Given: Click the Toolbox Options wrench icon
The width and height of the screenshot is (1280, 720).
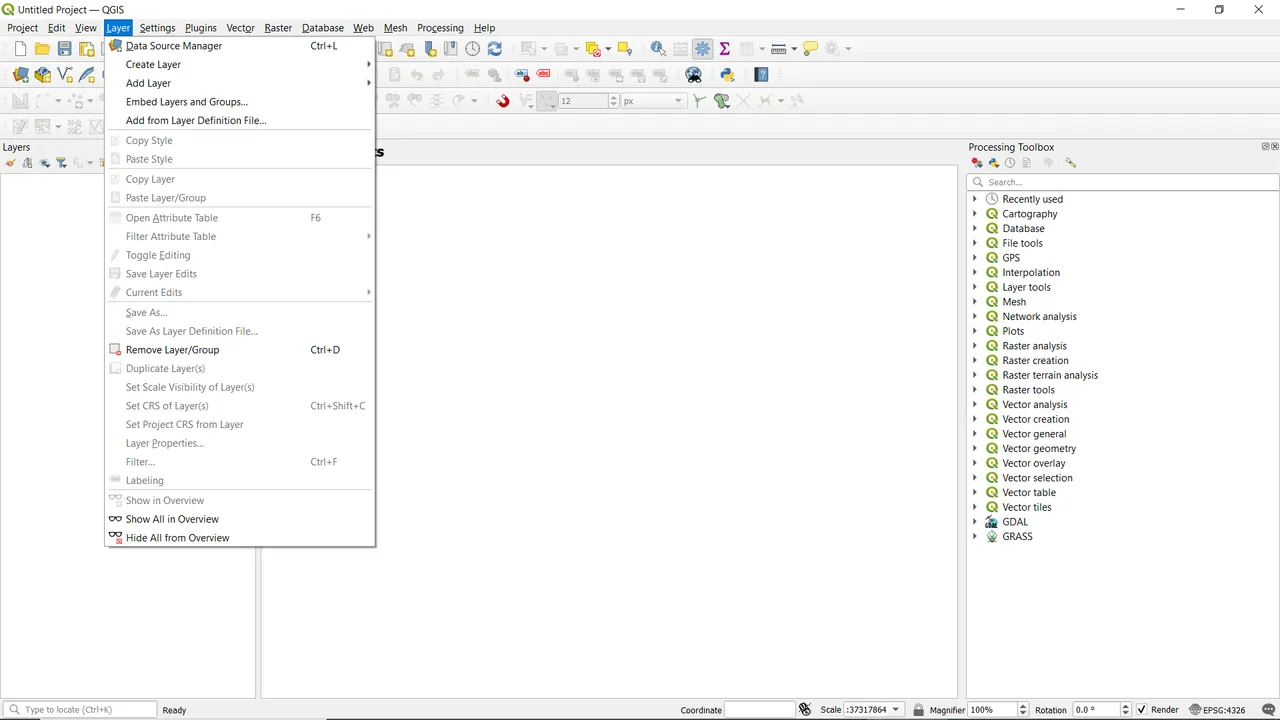Looking at the screenshot, I should tap(1070, 163).
